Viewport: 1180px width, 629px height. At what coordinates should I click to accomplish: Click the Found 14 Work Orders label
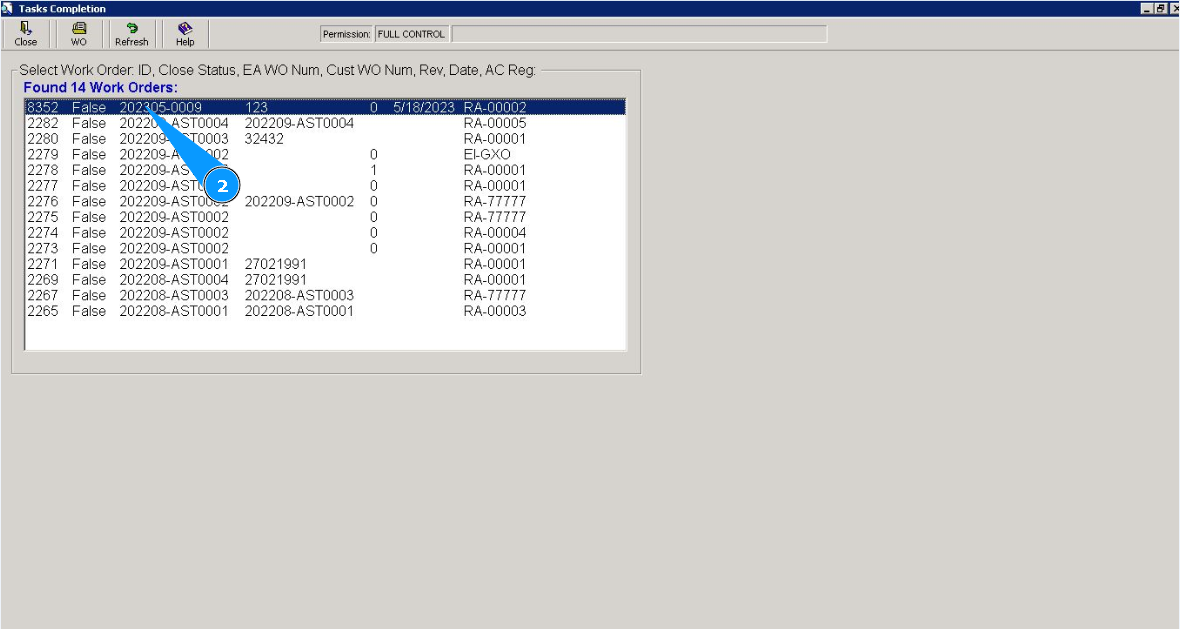(x=101, y=87)
